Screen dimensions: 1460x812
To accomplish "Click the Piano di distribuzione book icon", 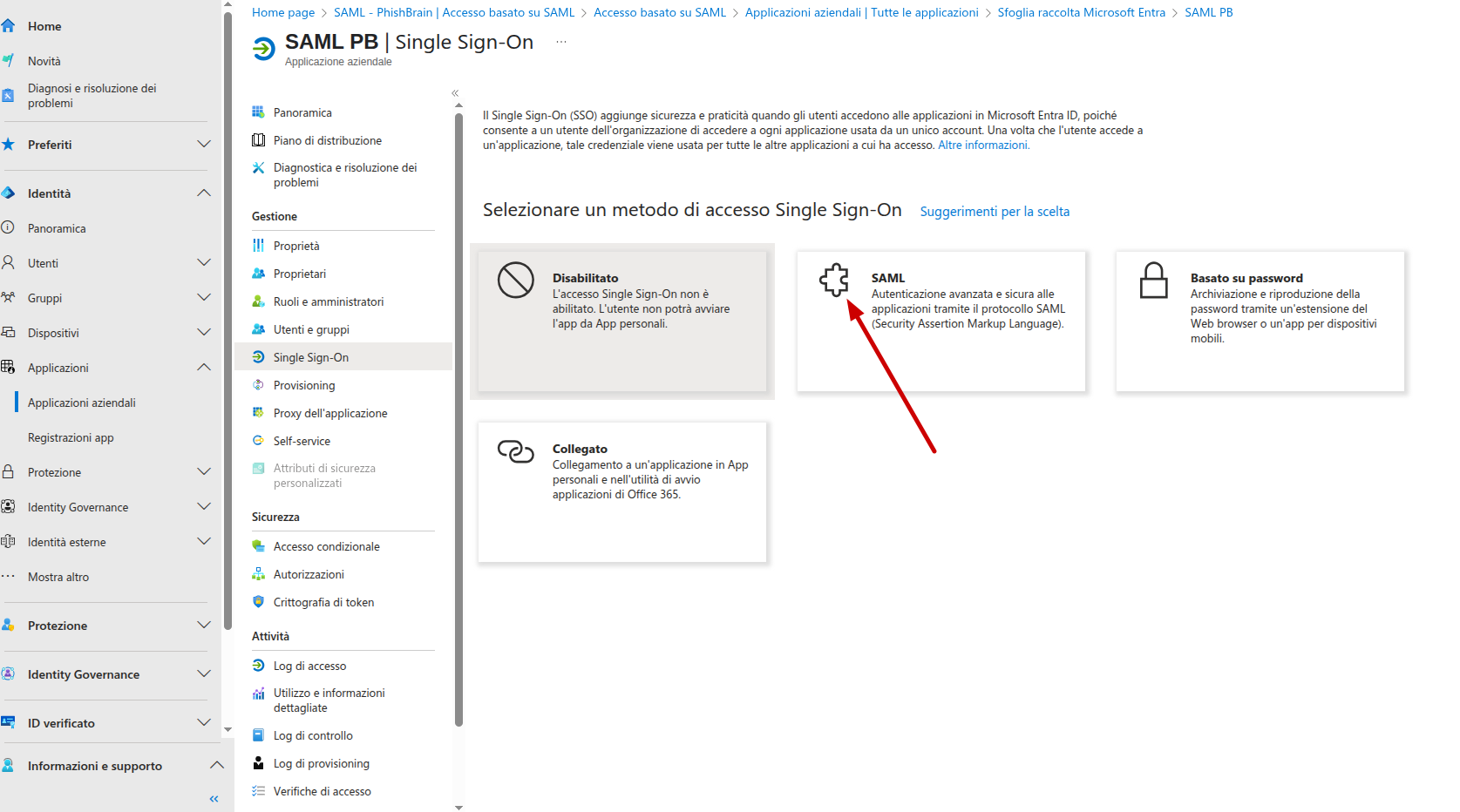I will point(258,140).
